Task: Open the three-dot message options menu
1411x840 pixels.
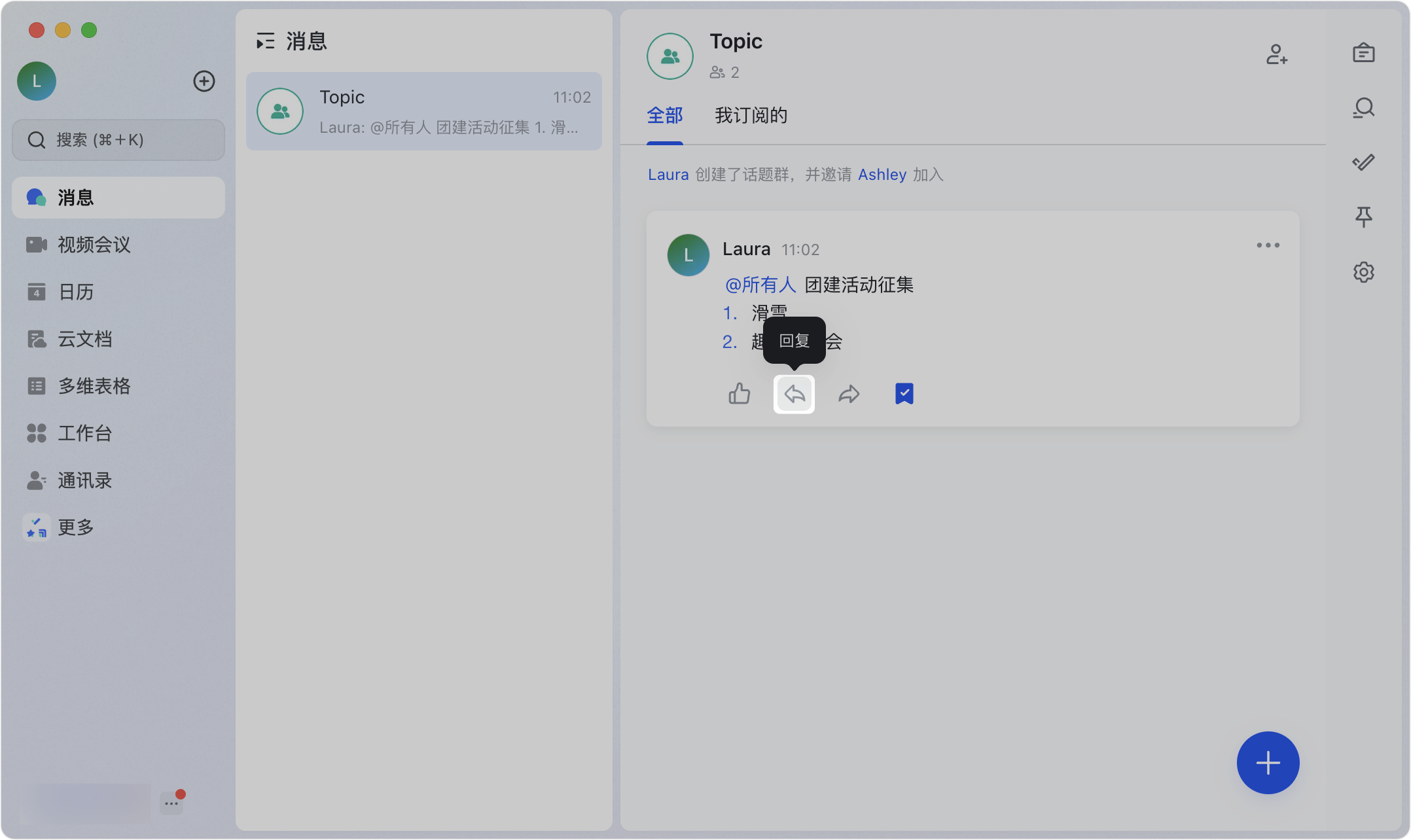Action: (1268, 245)
